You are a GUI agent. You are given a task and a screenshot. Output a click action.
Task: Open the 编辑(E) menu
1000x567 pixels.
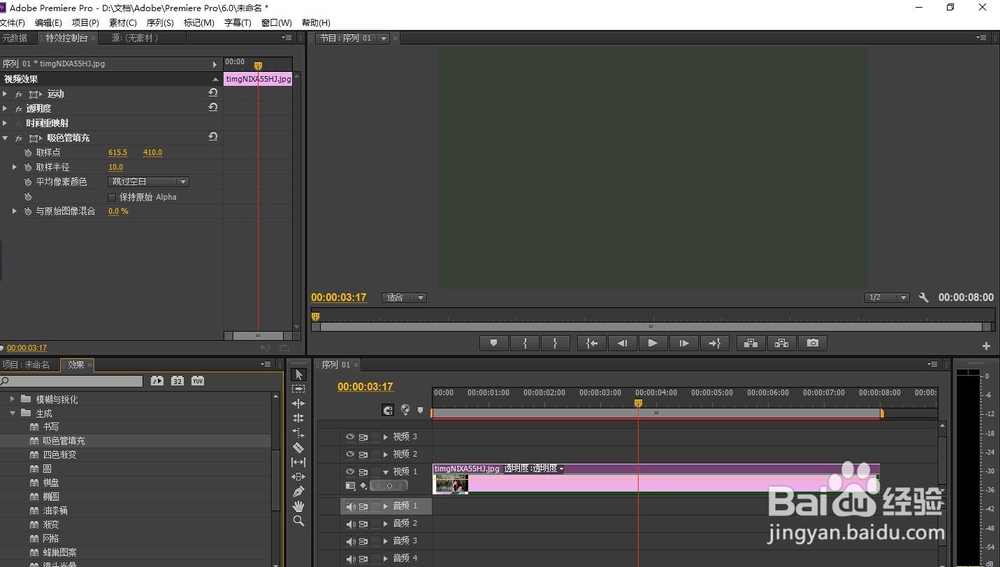[x=48, y=22]
